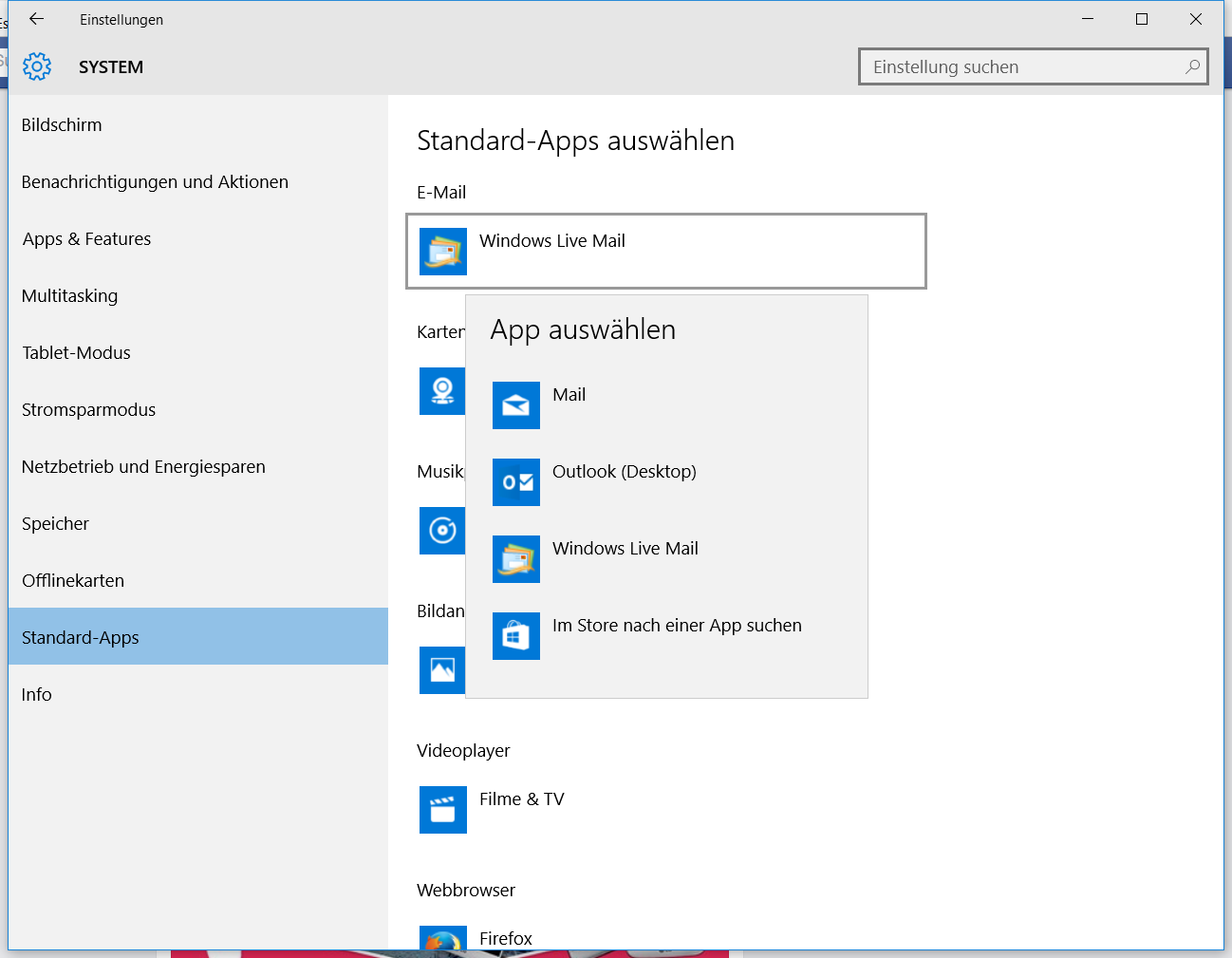Click the photo viewer app icon
Viewport: 1232px width, 958px height.
point(441,670)
